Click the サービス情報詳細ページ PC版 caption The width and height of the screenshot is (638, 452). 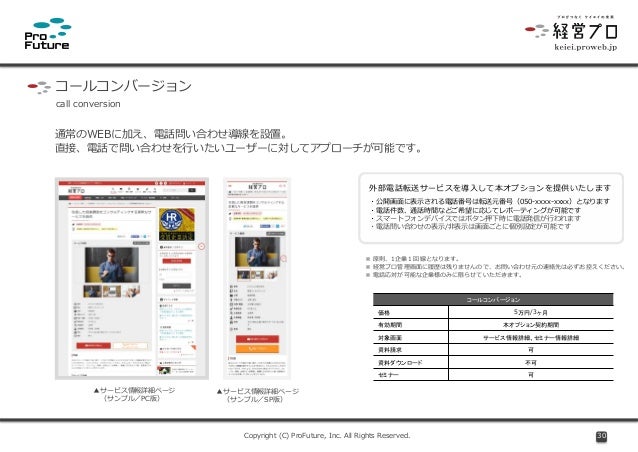tap(133, 394)
